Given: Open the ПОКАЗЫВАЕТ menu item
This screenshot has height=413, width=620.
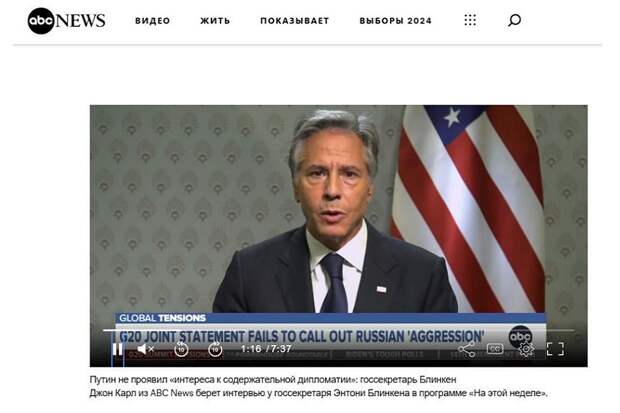Looking at the screenshot, I should coord(295,21).
